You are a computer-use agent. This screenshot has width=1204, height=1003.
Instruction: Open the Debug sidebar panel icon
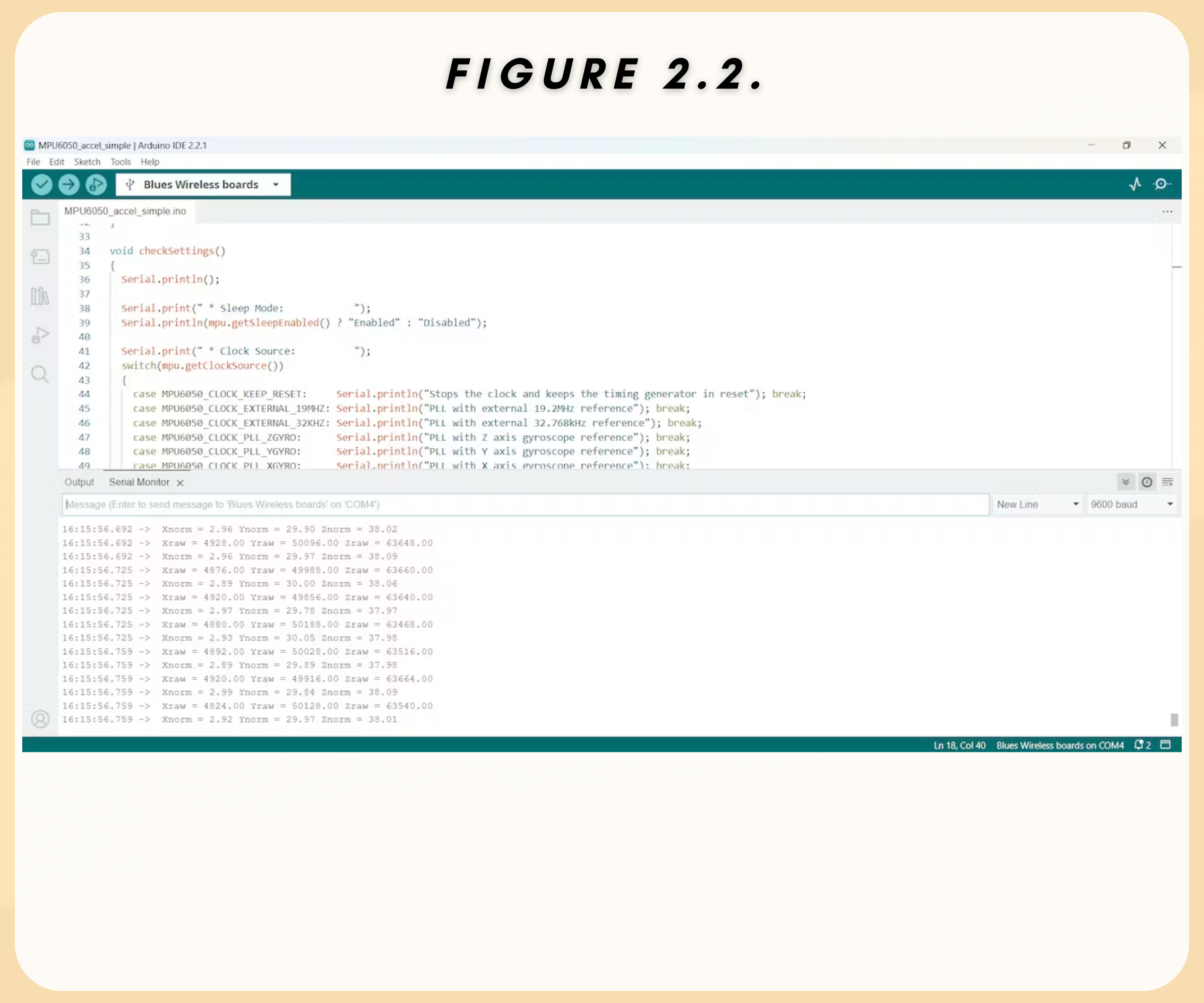pyautogui.click(x=40, y=335)
